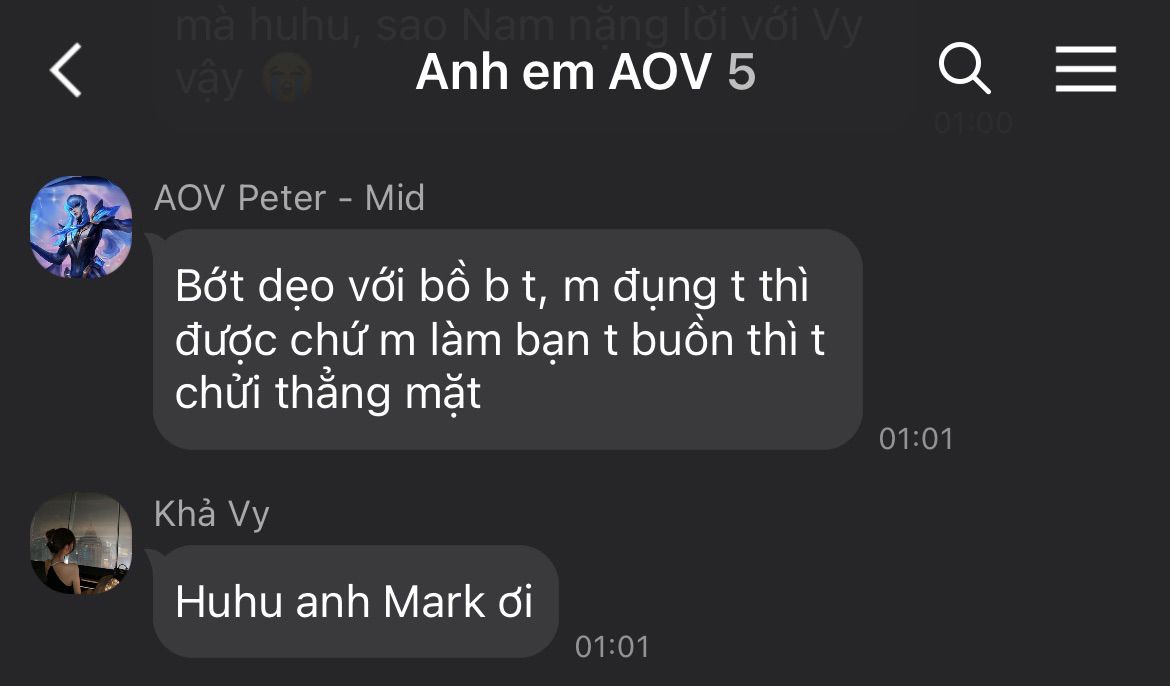The image size is (1170, 686).
Task: Tap the faded 01:00 timestamp under header
Action: click(x=973, y=122)
